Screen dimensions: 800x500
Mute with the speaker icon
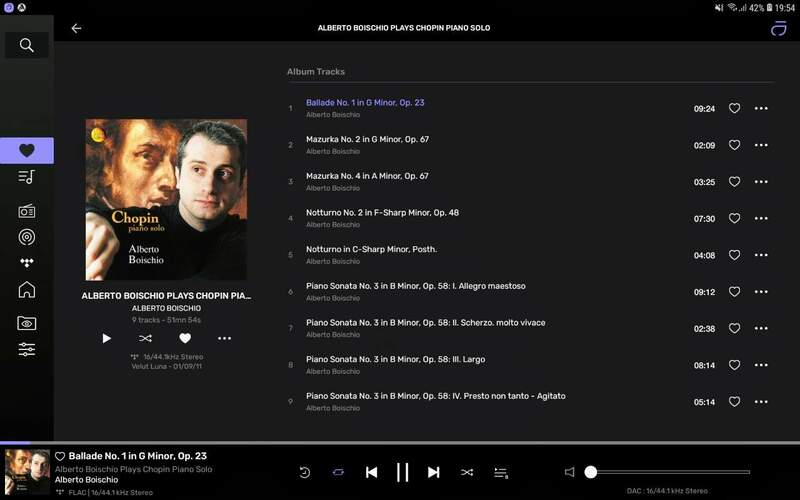pos(569,472)
